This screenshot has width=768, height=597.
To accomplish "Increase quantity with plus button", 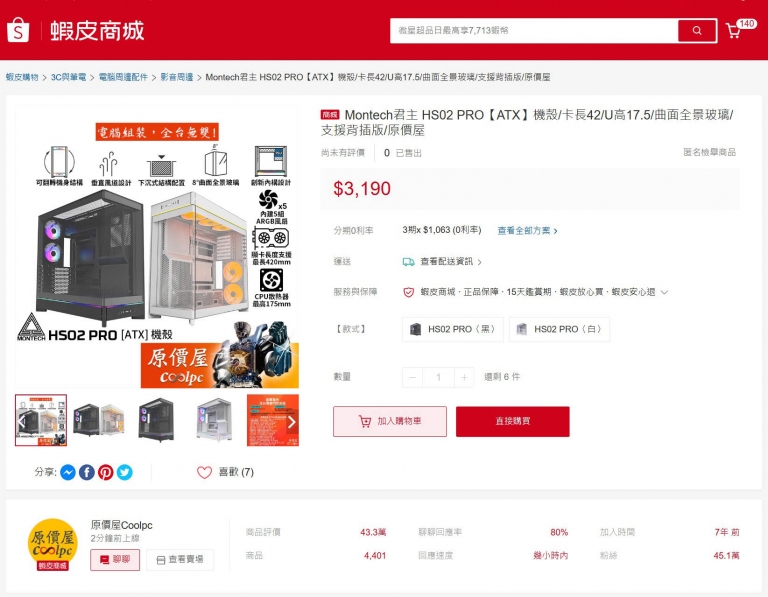I will (464, 377).
